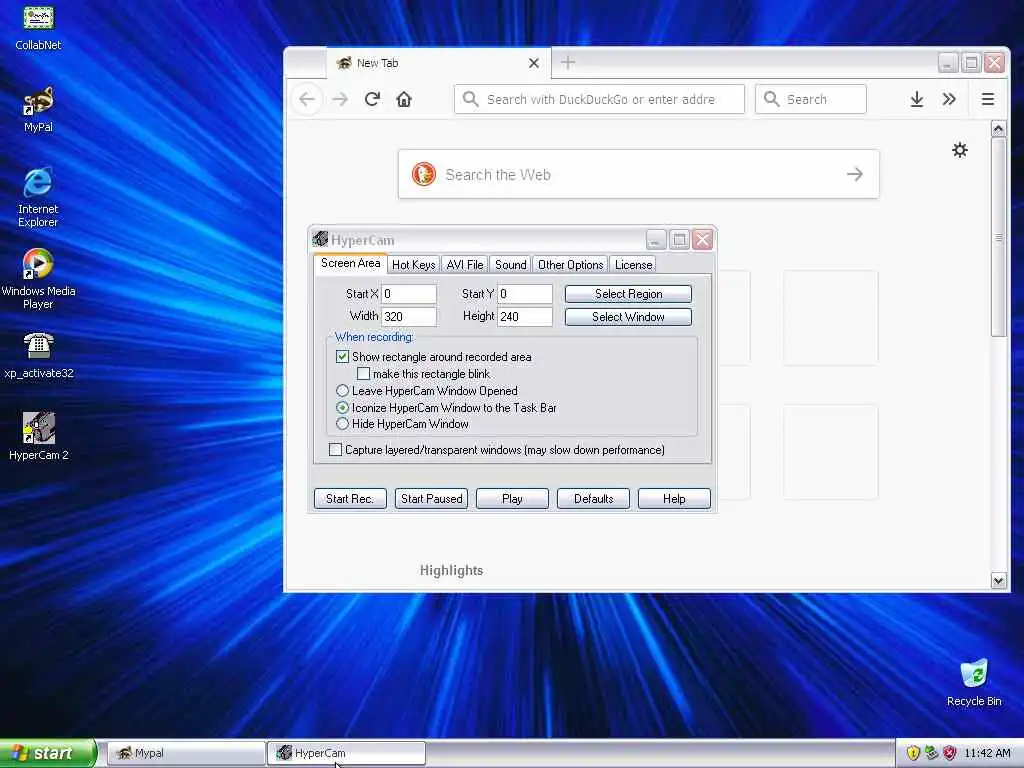Open the Other Options tab
Screen dimensions: 1024x768
(x=570, y=264)
